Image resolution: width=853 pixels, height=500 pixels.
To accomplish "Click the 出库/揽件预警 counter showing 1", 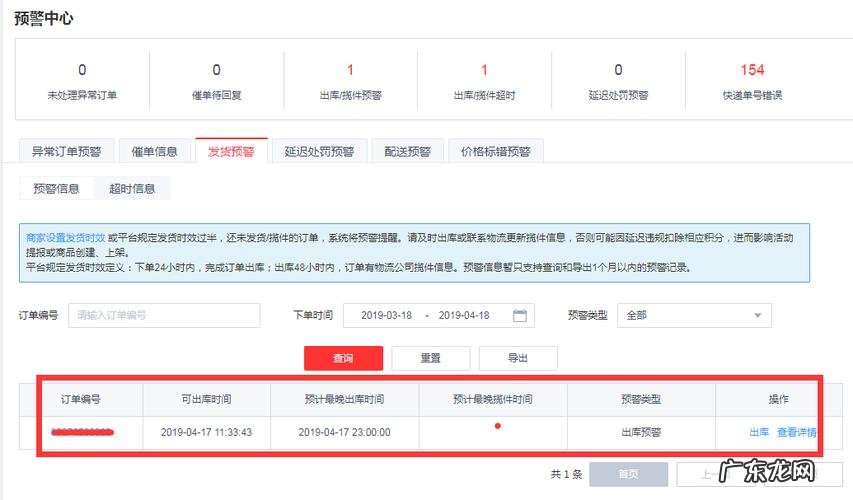I will coord(350,71).
